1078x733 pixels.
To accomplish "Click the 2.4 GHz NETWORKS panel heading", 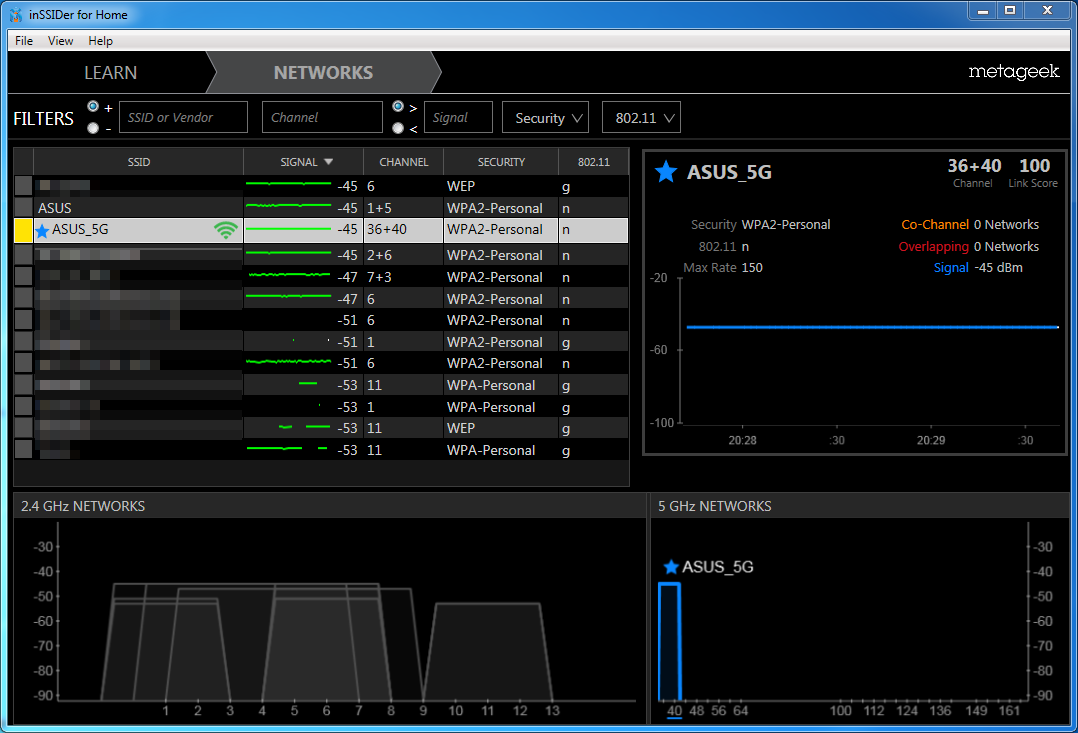I will (x=83, y=506).
